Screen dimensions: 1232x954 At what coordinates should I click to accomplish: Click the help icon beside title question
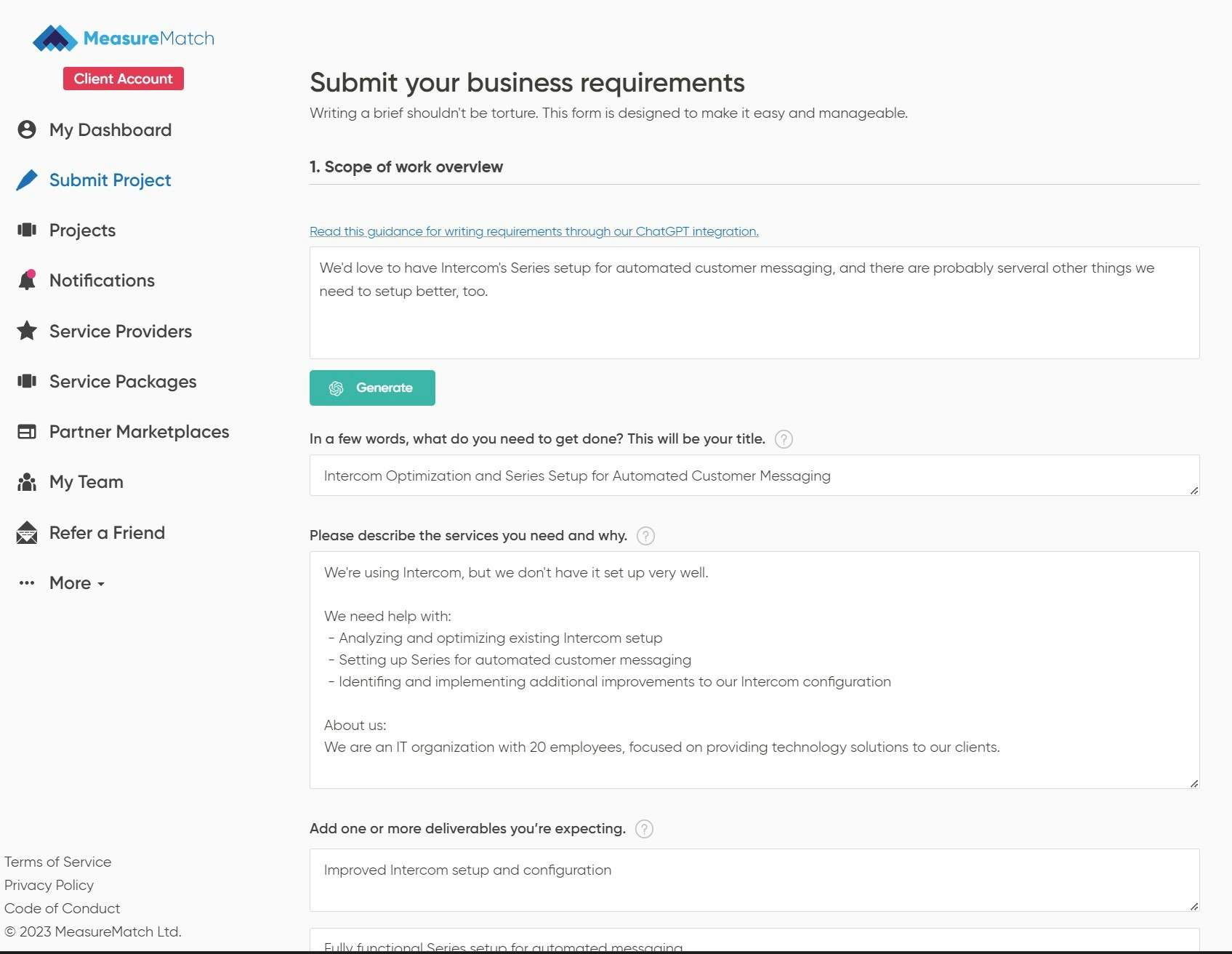784,439
